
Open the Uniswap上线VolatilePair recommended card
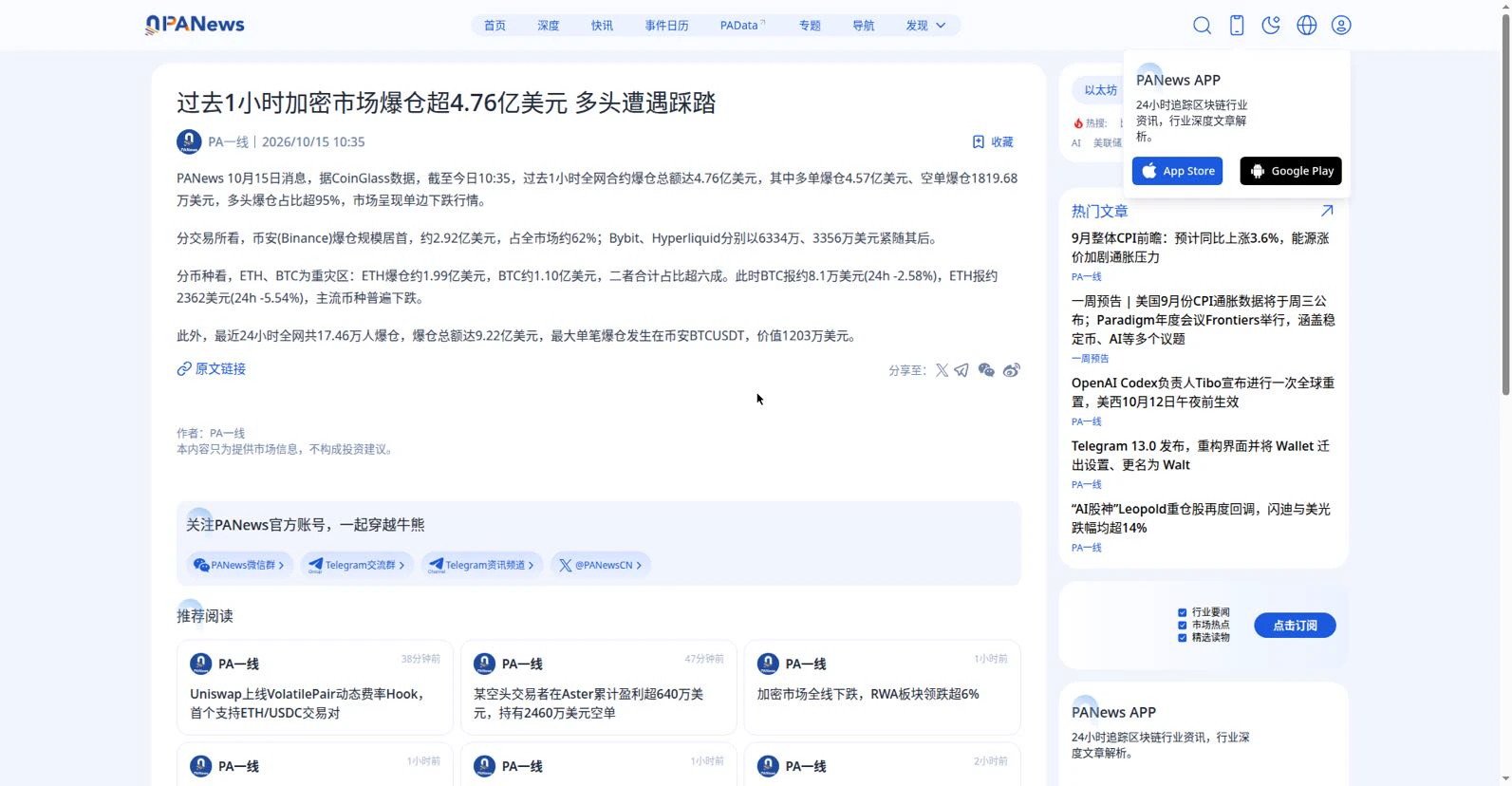(x=315, y=687)
